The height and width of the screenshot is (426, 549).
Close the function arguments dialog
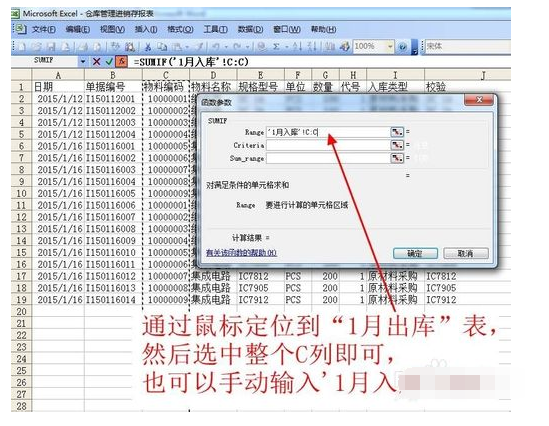coord(479,100)
